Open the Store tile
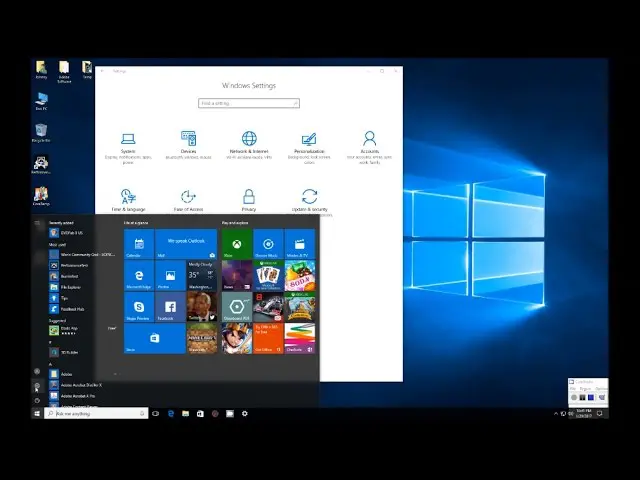 155,338
